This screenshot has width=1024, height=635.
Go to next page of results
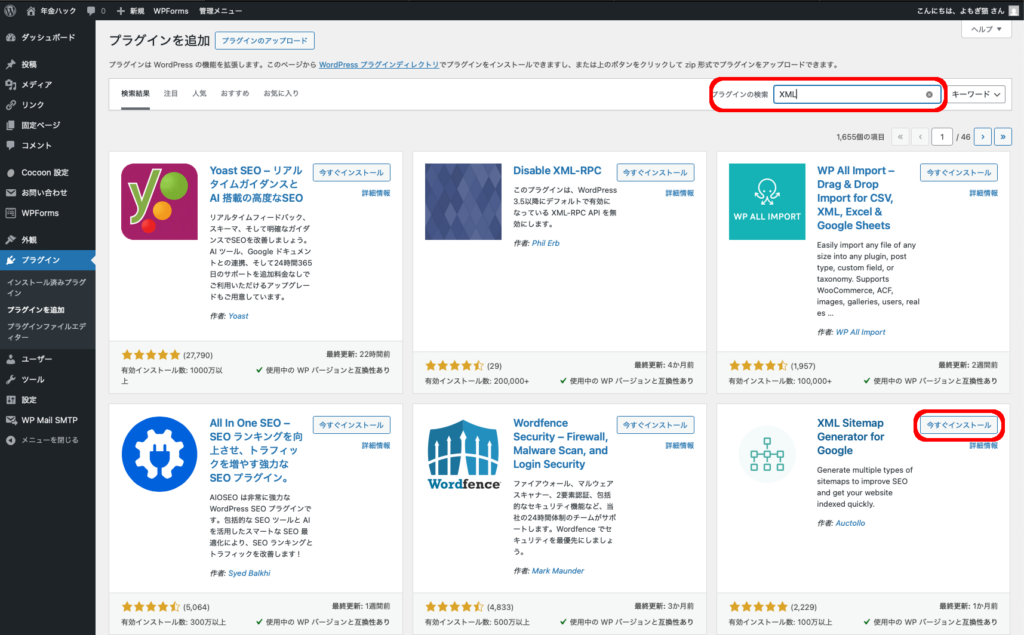coord(983,136)
